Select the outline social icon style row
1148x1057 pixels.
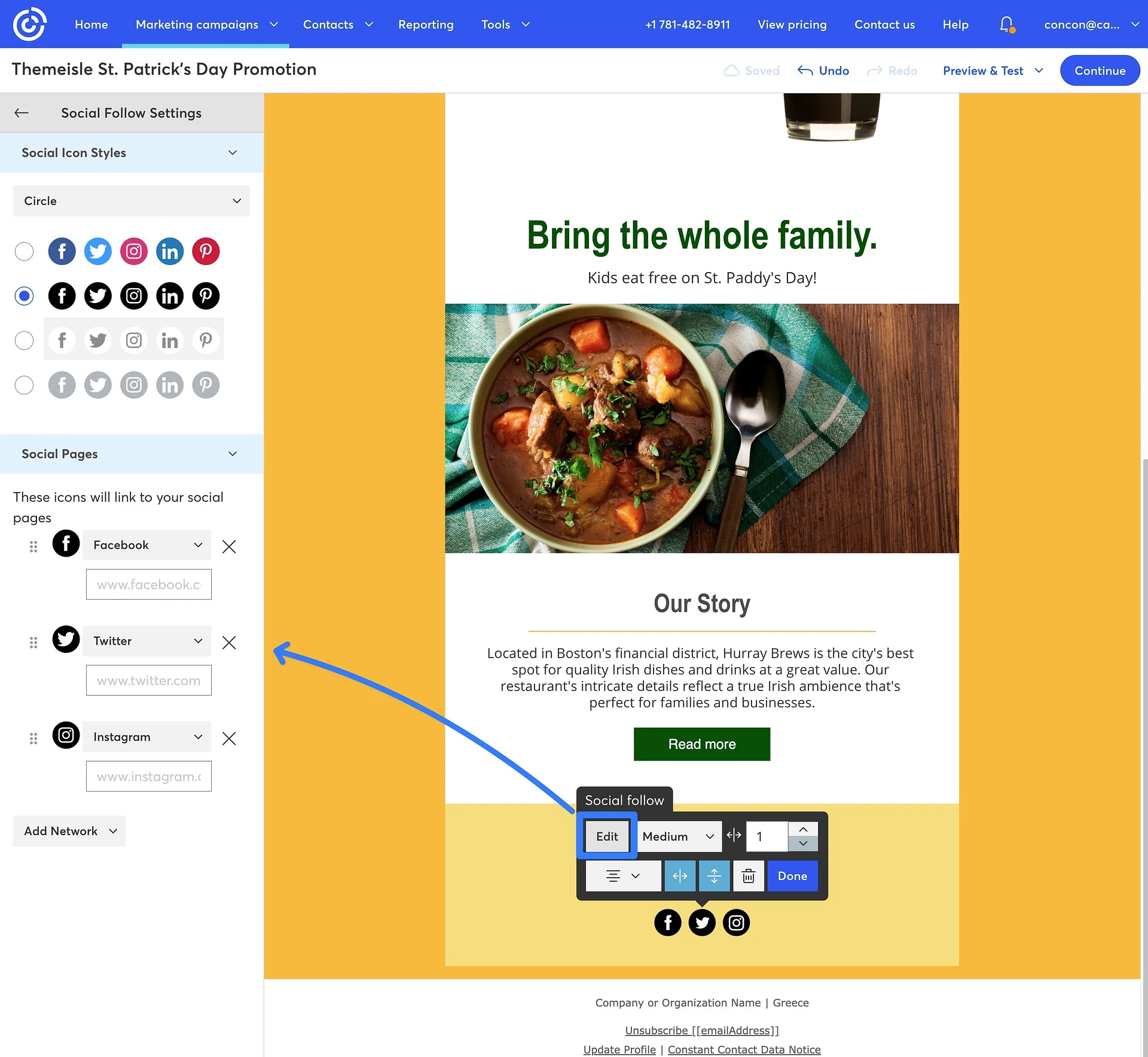click(24, 340)
